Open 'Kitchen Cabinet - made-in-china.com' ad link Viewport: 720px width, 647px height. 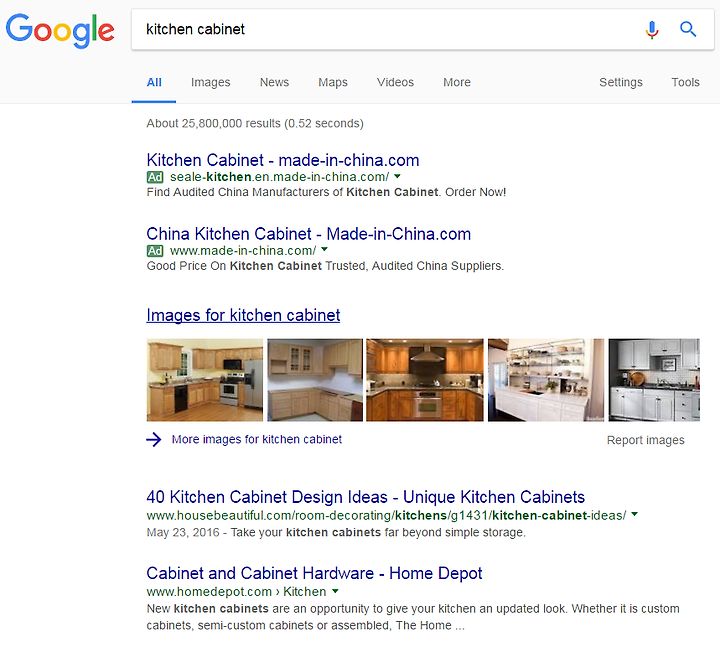tap(283, 160)
